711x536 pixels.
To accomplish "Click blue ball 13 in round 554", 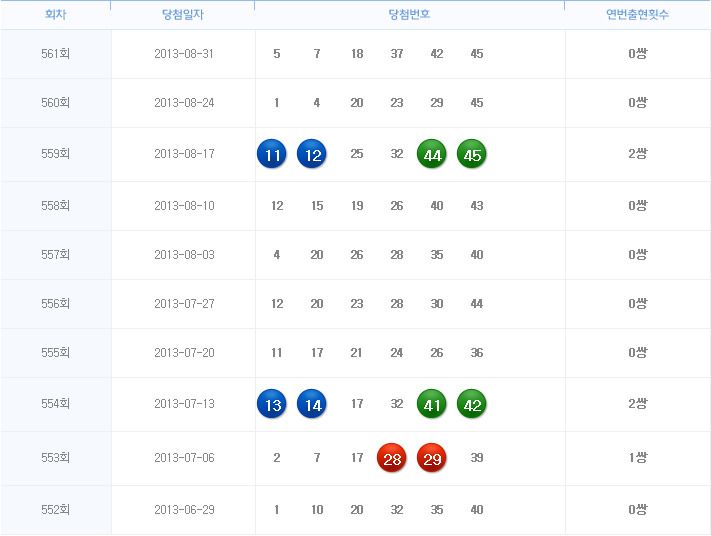I will click(x=272, y=404).
